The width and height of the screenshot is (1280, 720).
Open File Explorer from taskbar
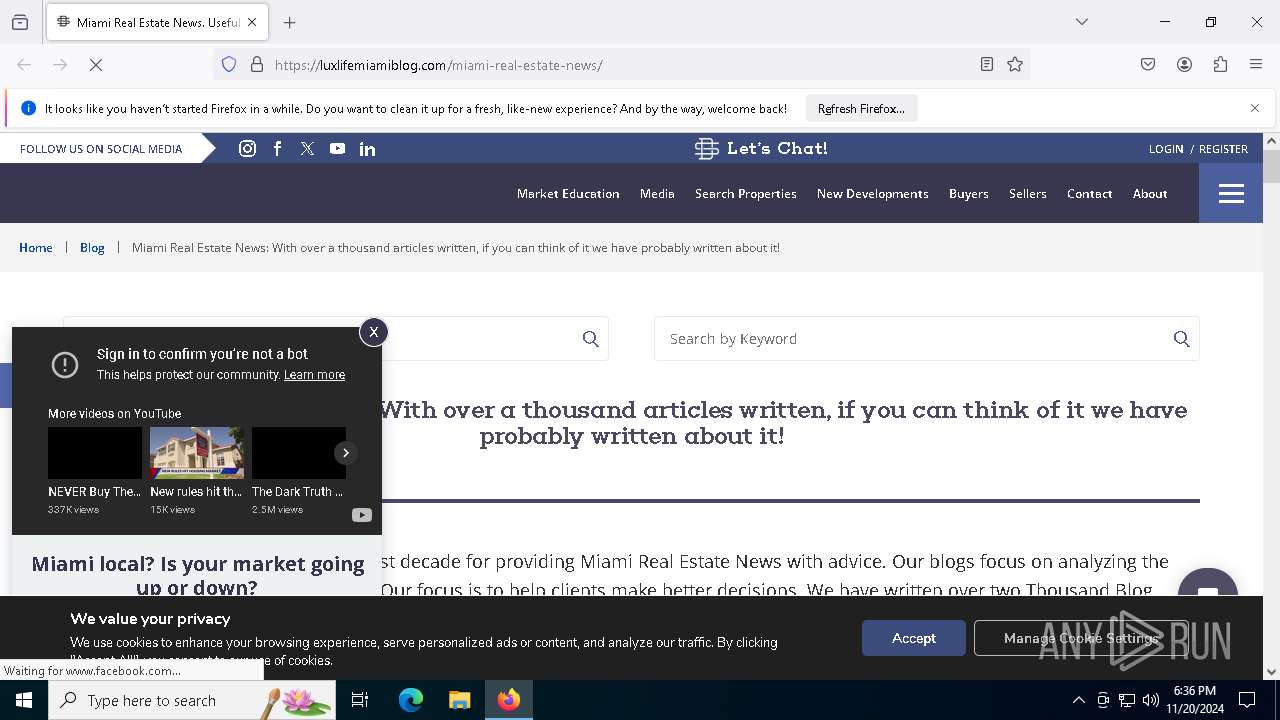[x=459, y=700]
